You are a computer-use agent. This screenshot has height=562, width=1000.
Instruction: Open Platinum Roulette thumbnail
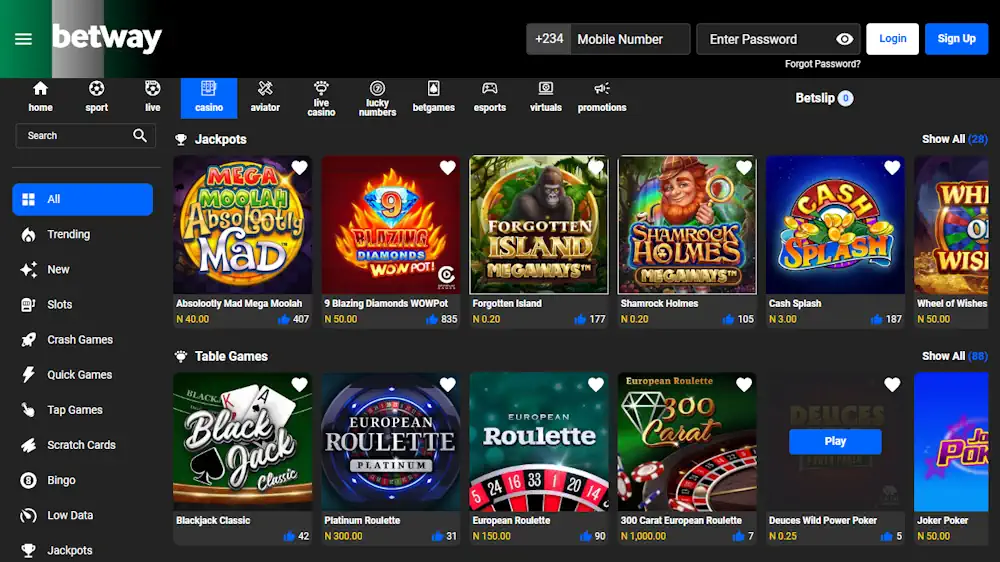[x=390, y=441]
